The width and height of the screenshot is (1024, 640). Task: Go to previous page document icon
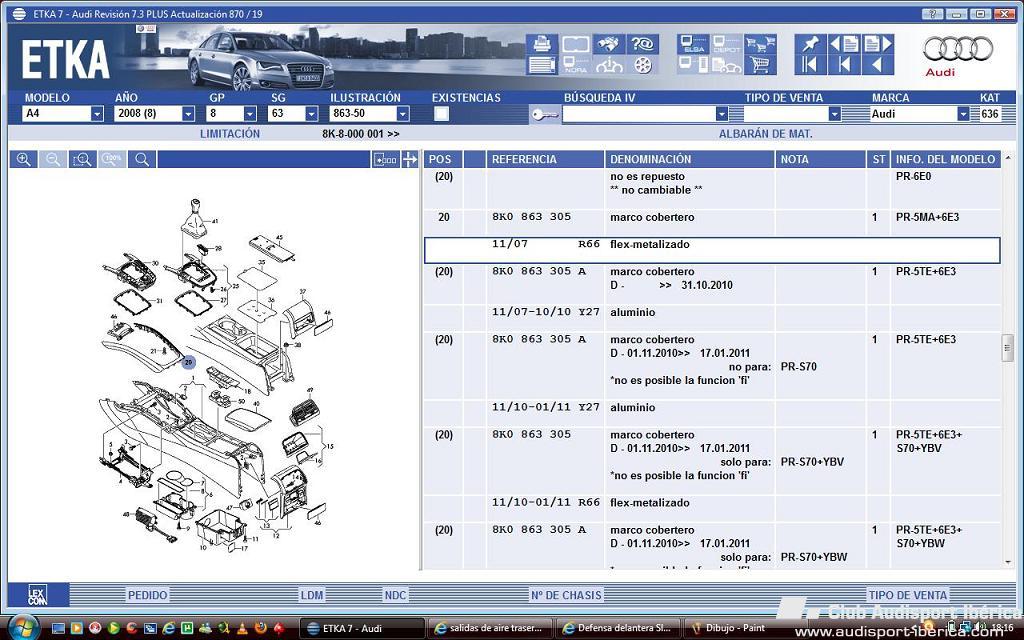click(x=843, y=44)
